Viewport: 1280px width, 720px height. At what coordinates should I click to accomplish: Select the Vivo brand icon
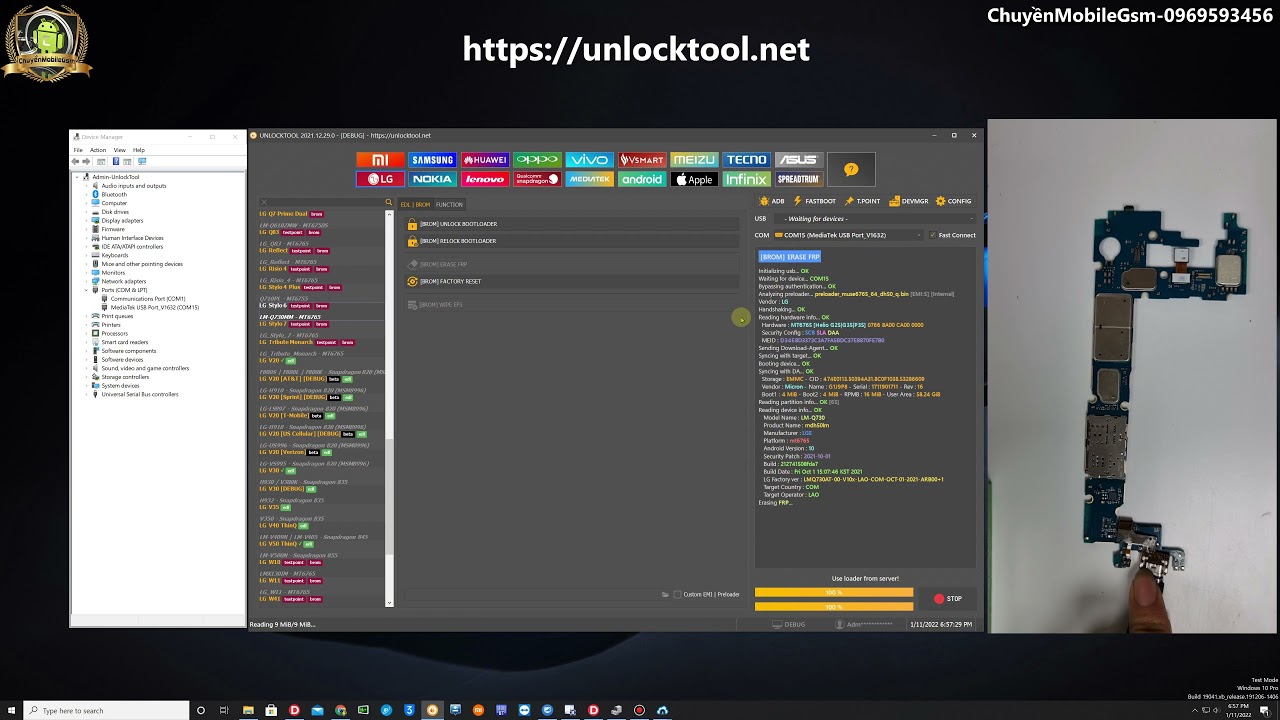[x=589, y=160]
